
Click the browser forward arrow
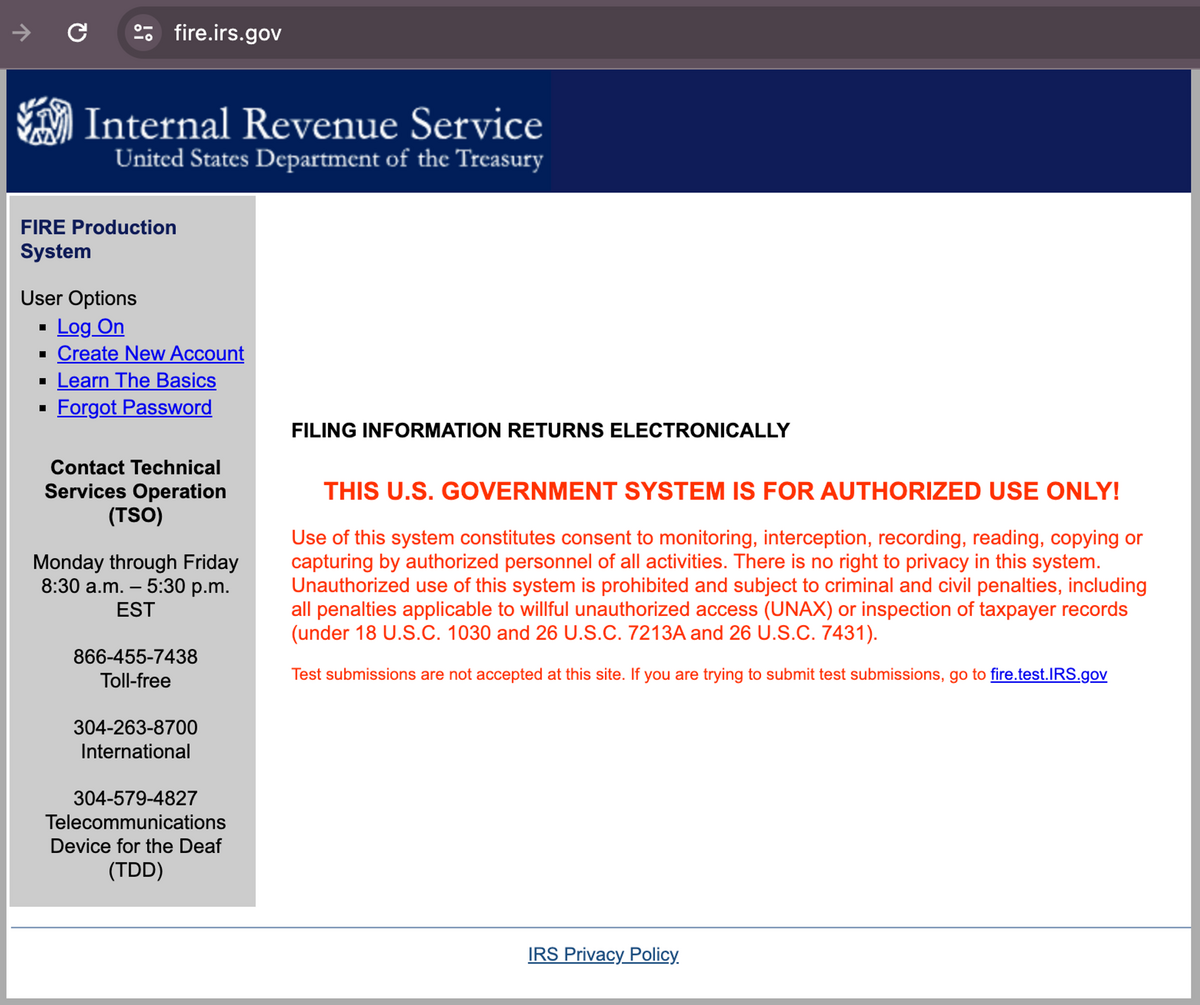coord(21,33)
